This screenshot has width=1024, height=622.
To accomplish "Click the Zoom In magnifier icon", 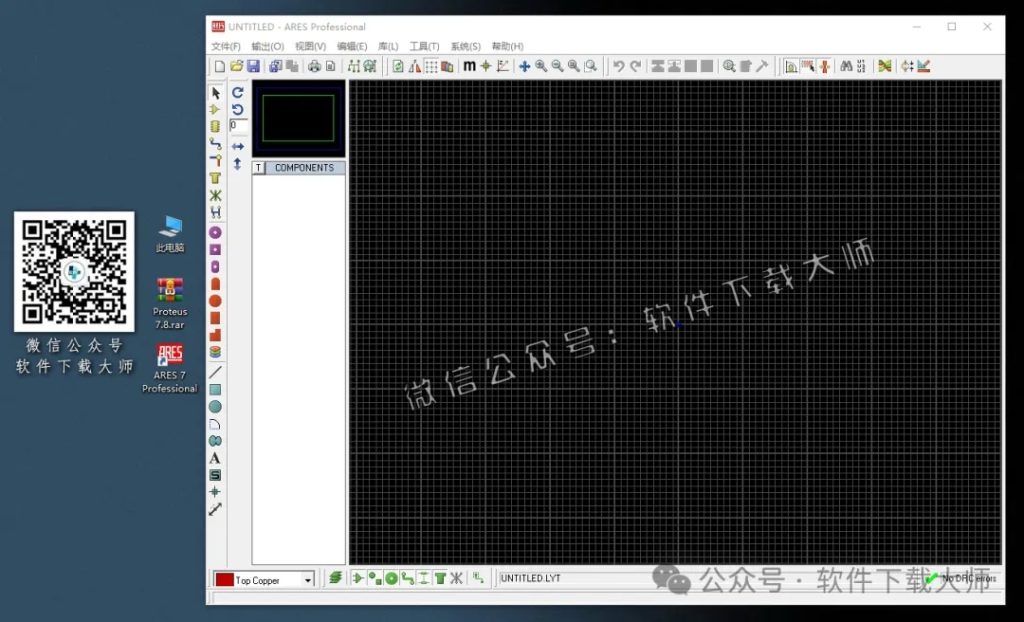I will click(539, 66).
